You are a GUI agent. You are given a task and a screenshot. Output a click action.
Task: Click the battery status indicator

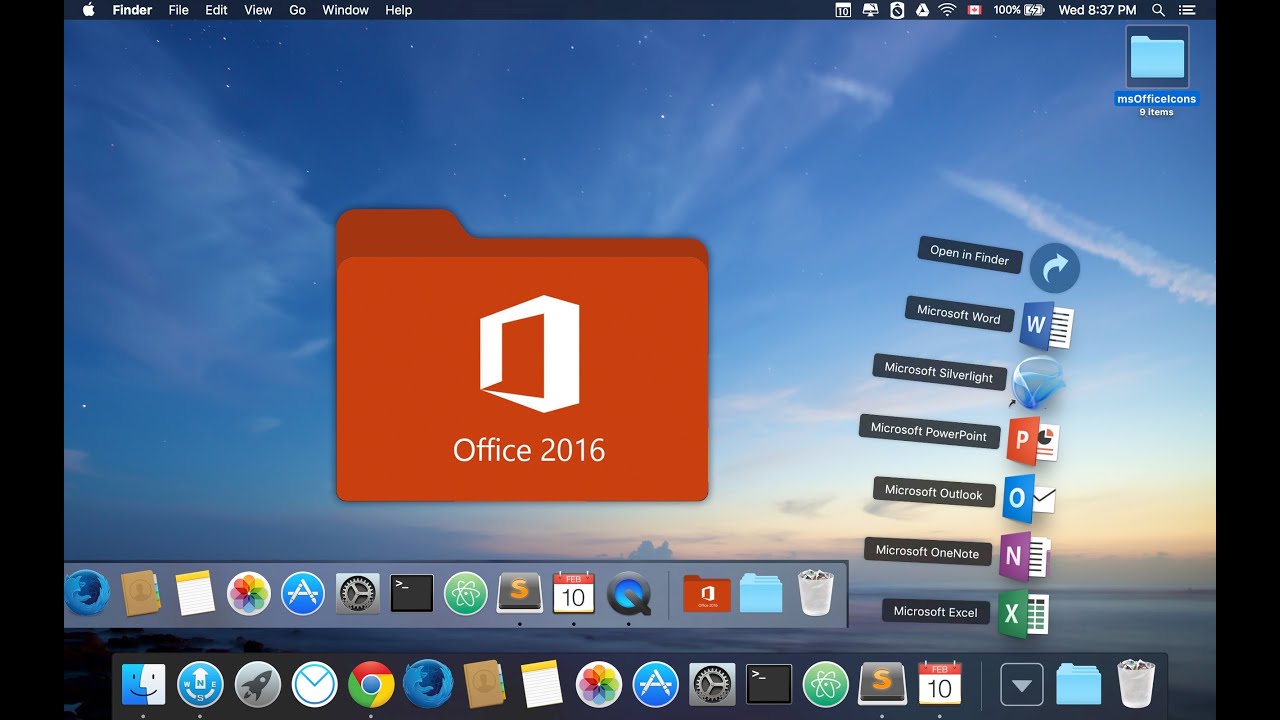tap(1019, 10)
